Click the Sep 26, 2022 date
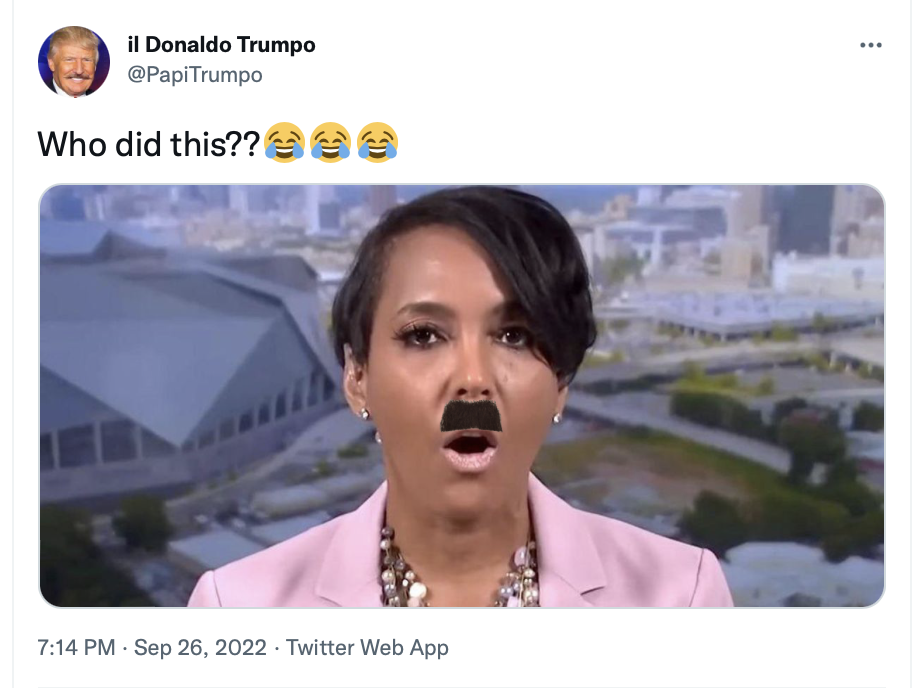The width and height of the screenshot is (918, 688). click(200, 648)
